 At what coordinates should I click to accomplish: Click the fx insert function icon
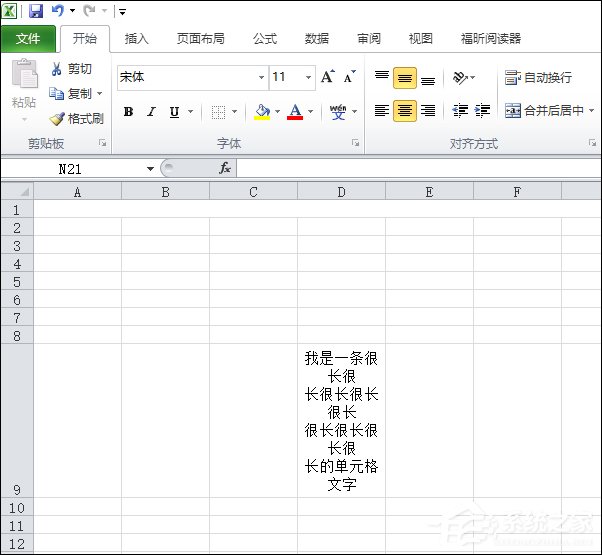(x=225, y=169)
